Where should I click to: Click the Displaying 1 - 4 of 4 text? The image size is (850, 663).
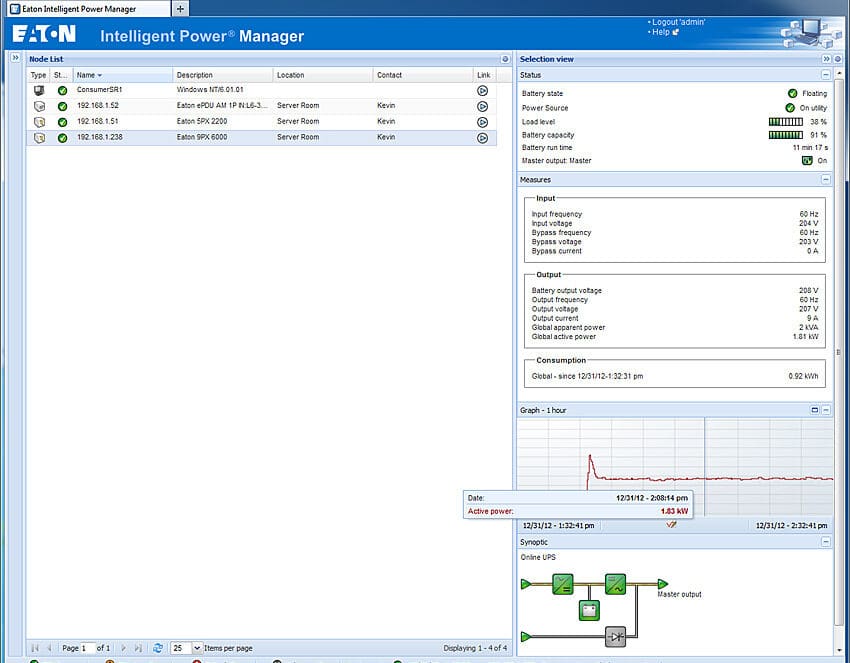pos(475,648)
